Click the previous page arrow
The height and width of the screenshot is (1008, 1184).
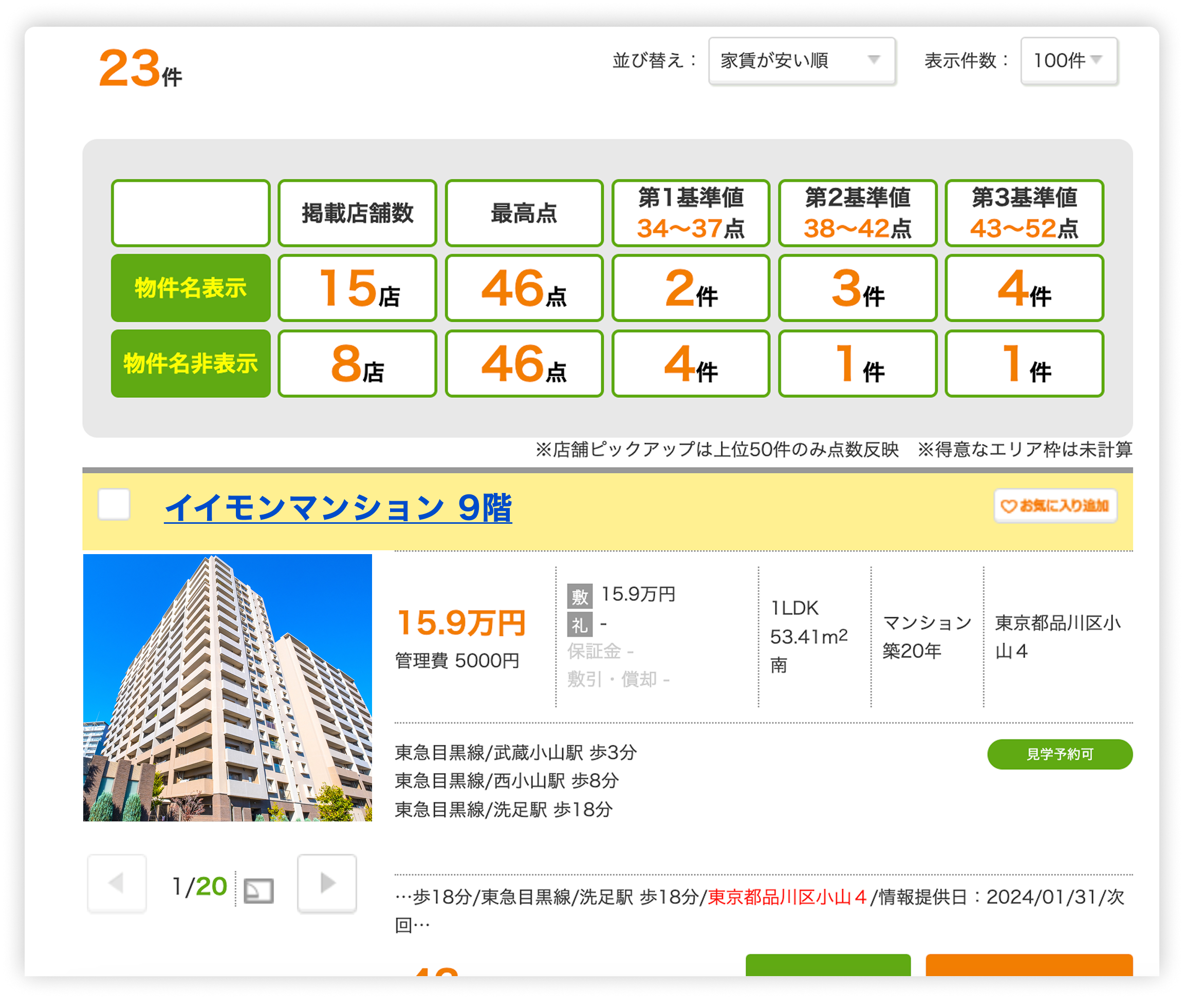point(116,884)
